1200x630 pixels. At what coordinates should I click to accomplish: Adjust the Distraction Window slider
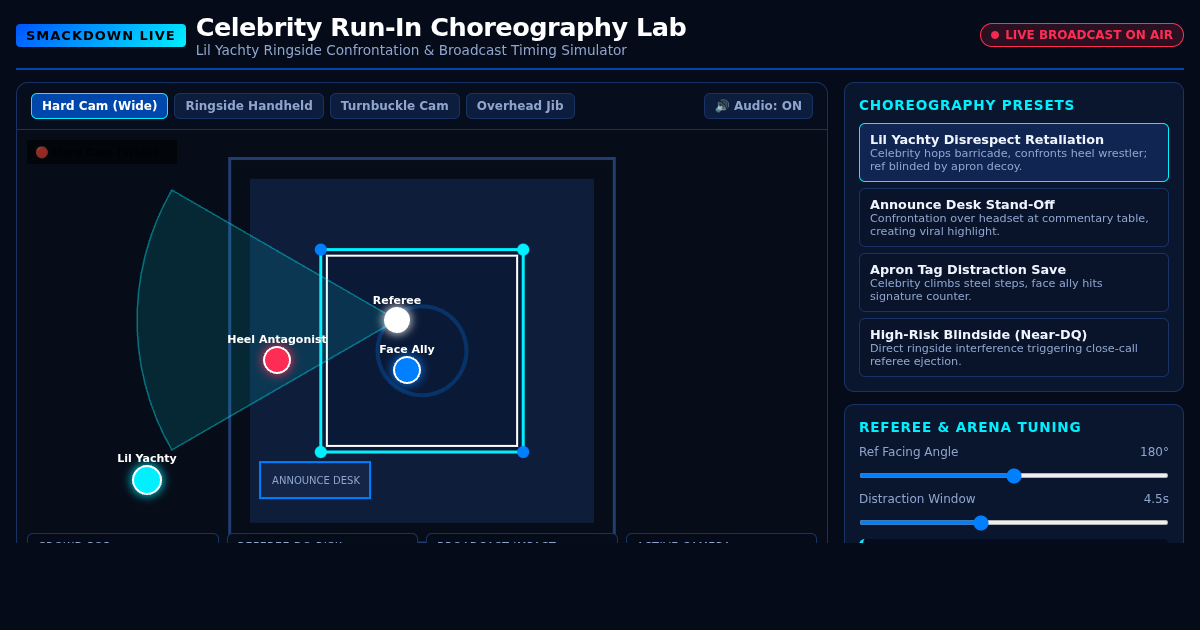point(1014,522)
